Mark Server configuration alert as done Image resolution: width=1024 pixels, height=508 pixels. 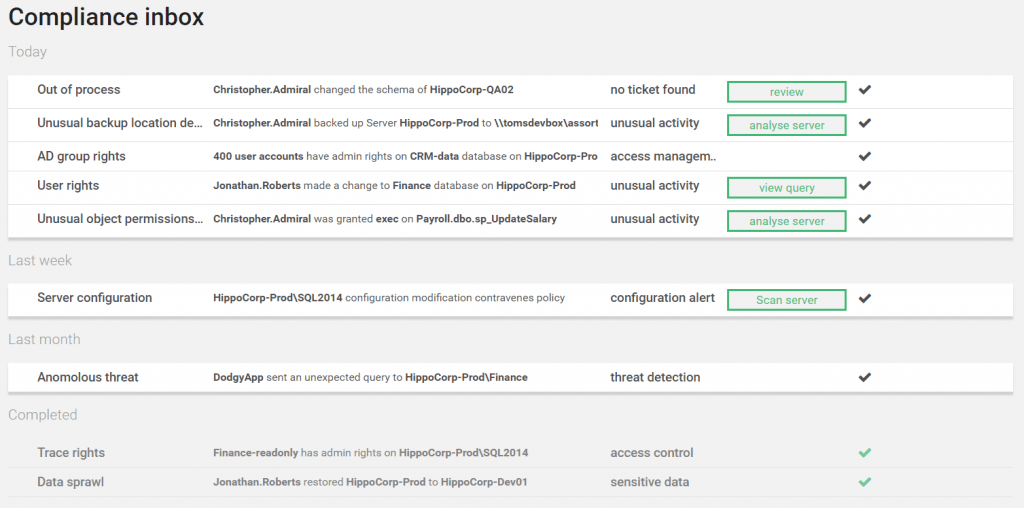click(x=865, y=298)
